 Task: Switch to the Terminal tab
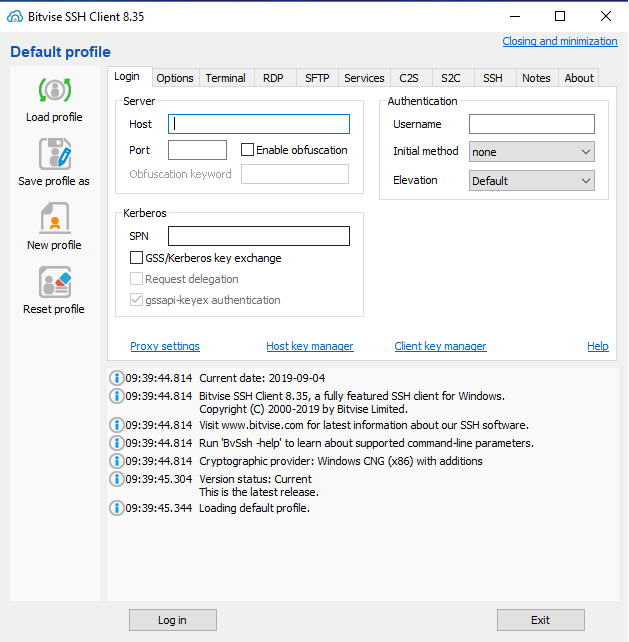(x=226, y=78)
